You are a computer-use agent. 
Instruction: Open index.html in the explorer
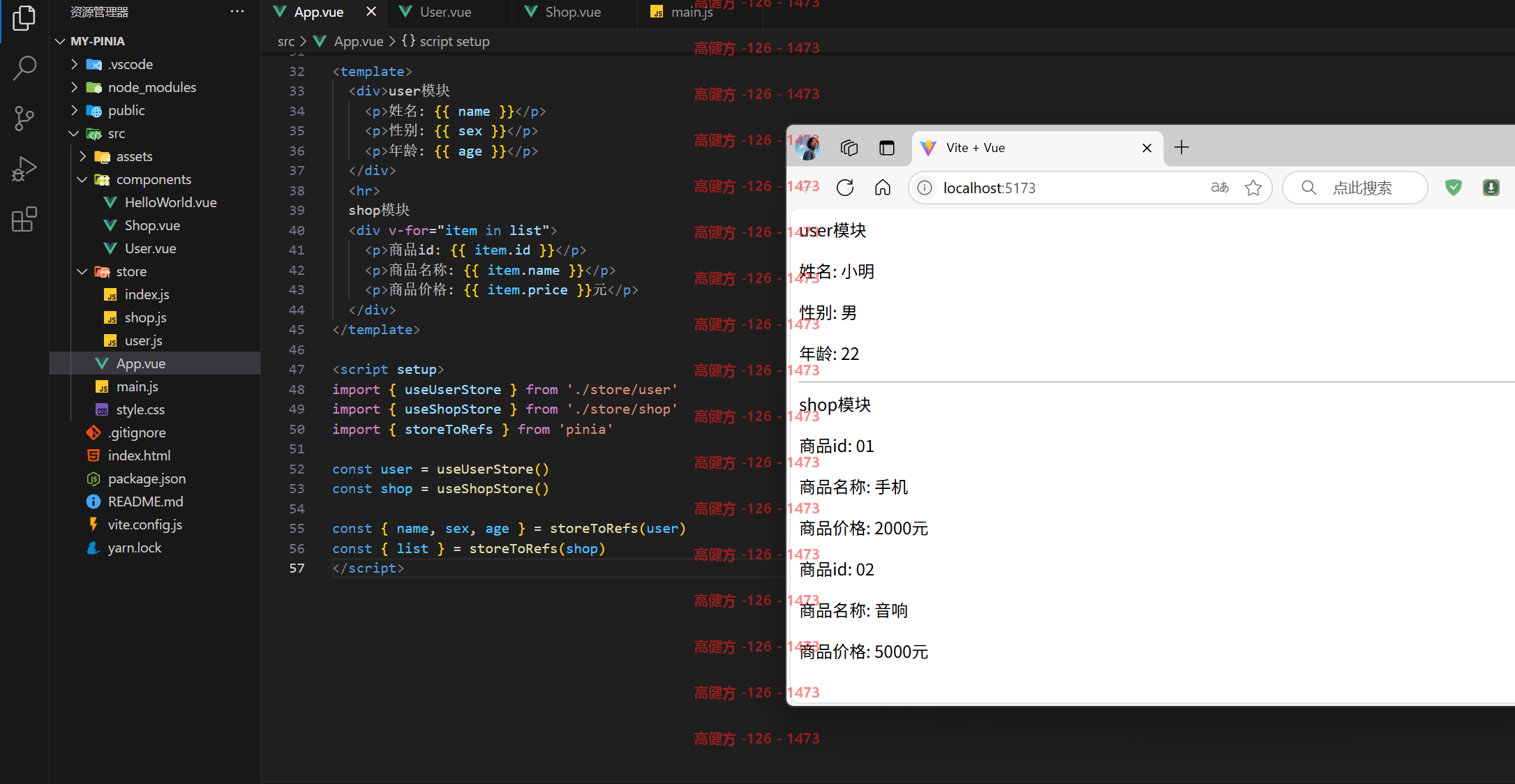tap(139, 455)
